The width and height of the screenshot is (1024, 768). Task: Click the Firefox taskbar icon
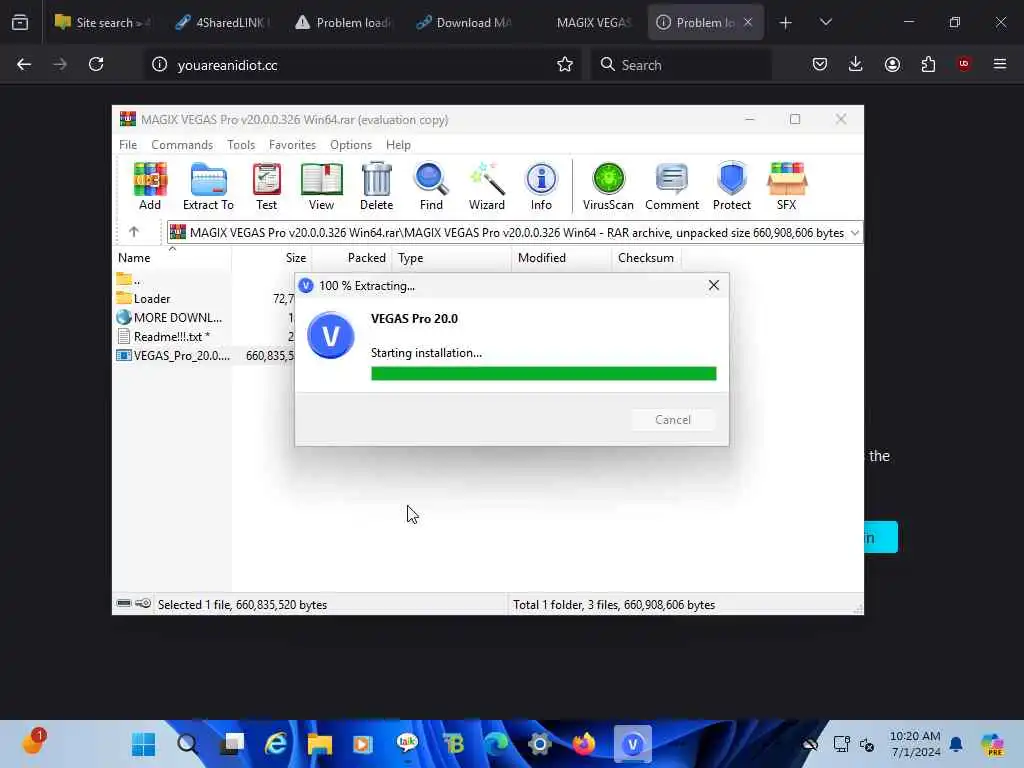[584, 744]
